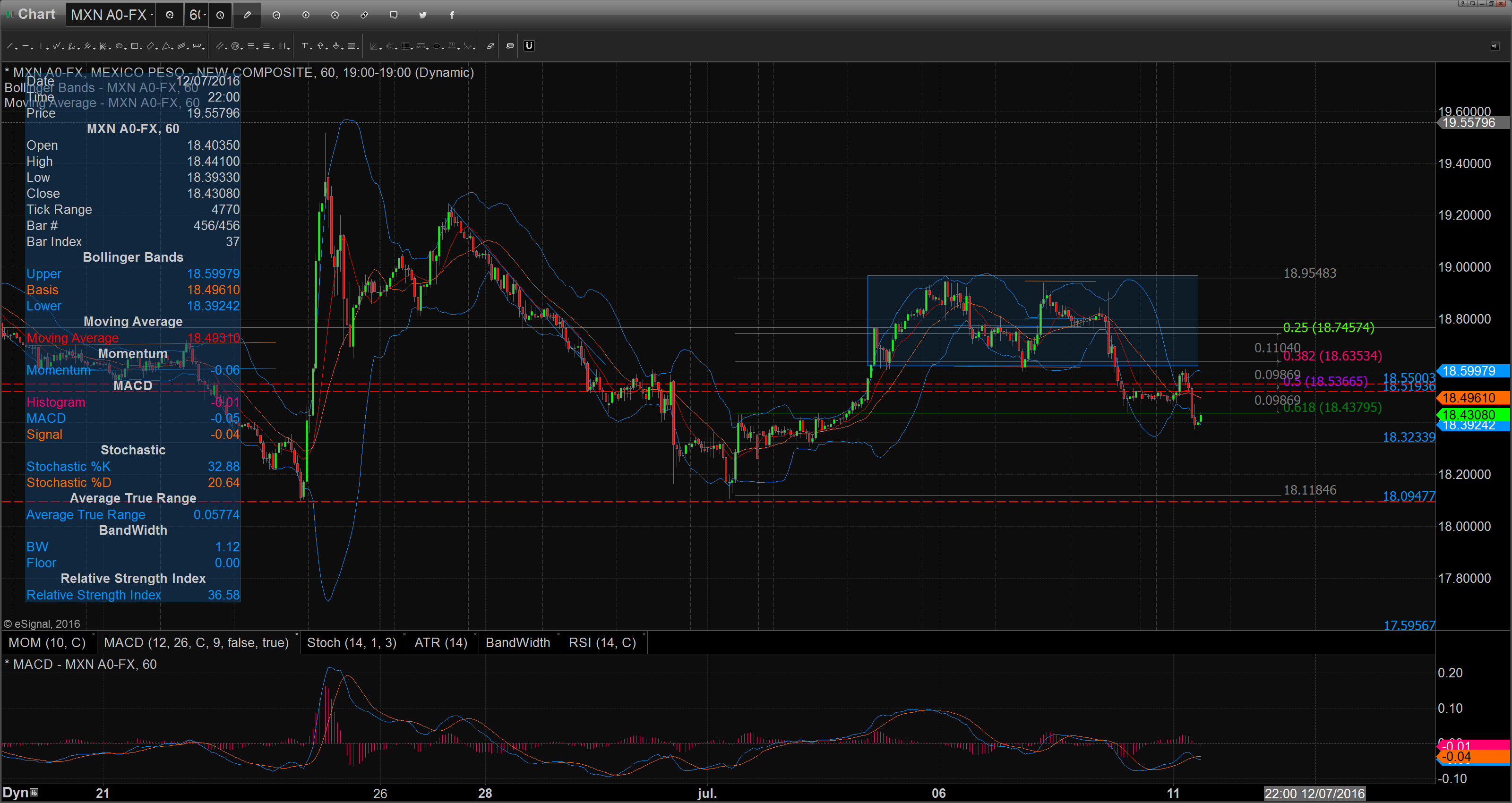Click the green 18.43080 last price label

(1473, 415)
